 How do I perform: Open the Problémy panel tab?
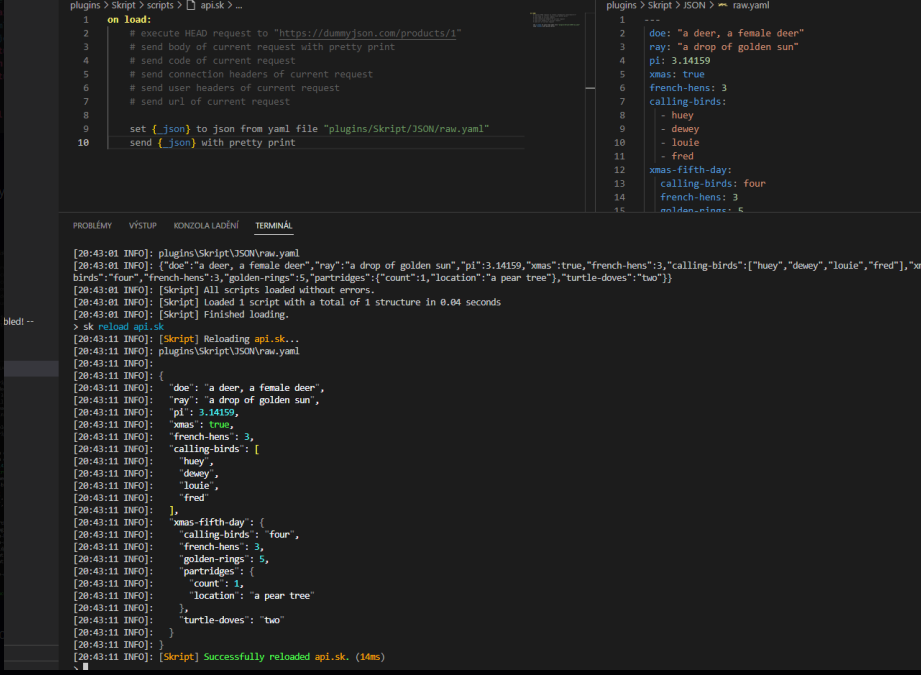(92, 226)
